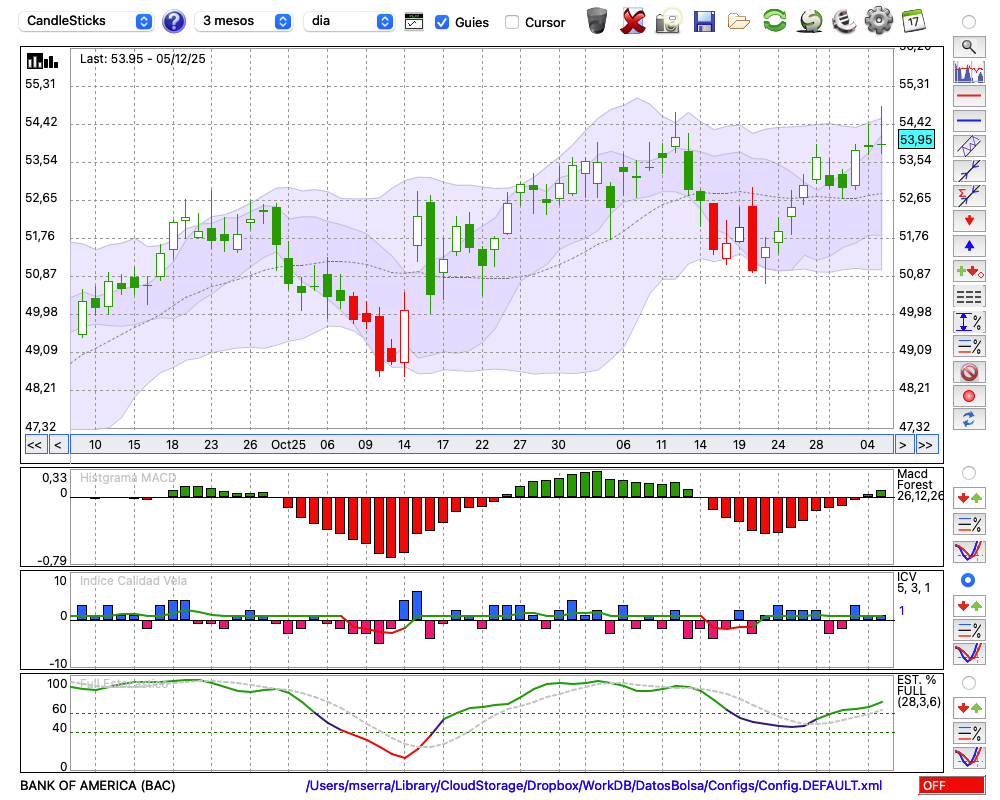Click the Macd Forest 26,12,26 label

(920, 485)
